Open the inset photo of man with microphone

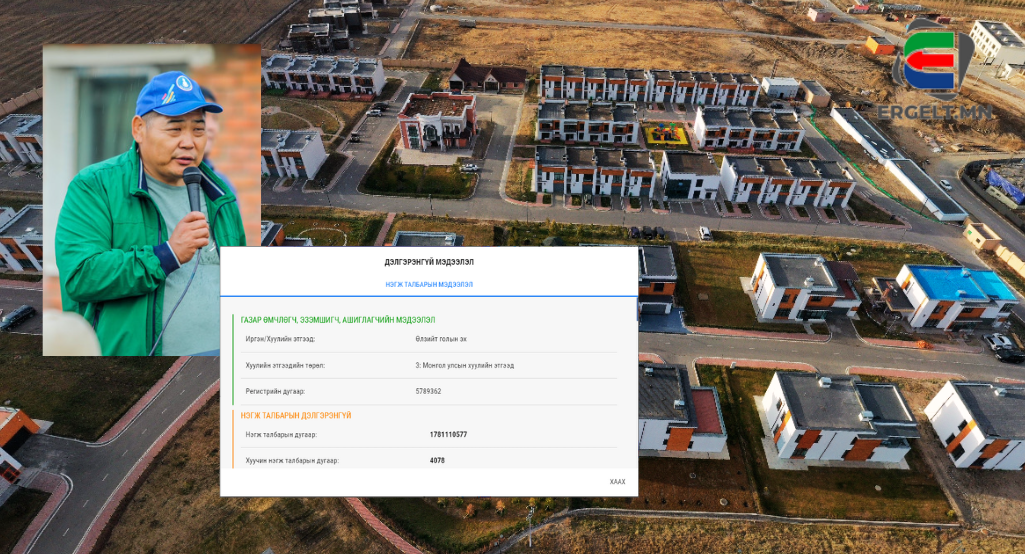coord(151,200)
